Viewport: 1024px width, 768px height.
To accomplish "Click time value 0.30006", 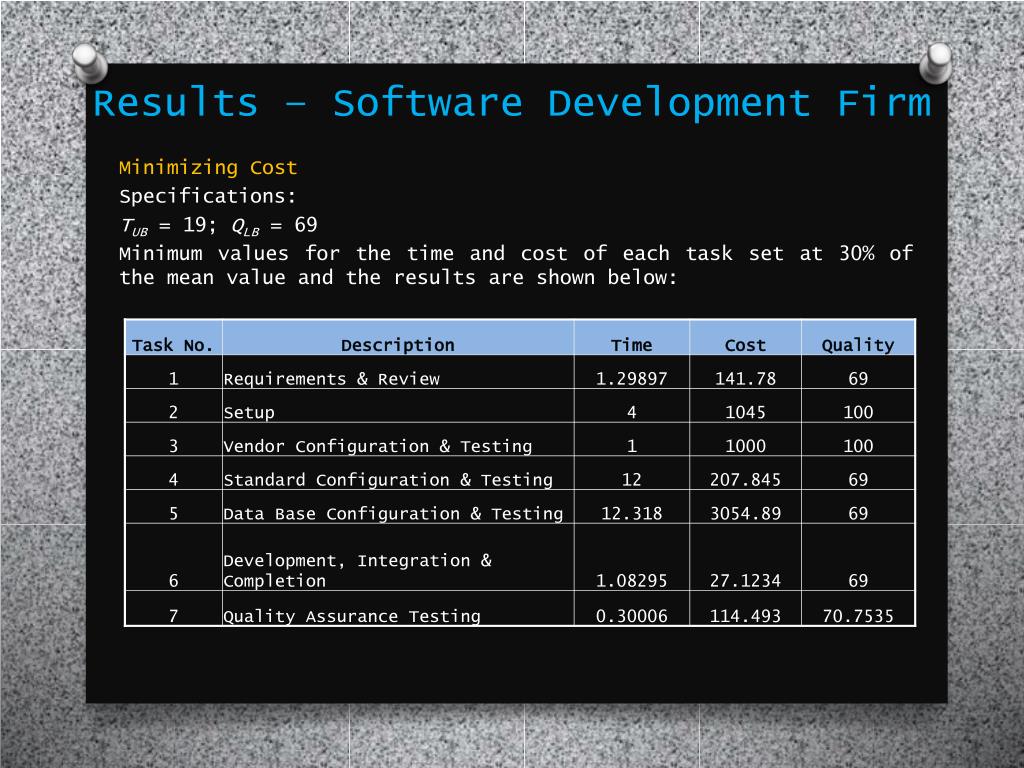I will (632, 616).
